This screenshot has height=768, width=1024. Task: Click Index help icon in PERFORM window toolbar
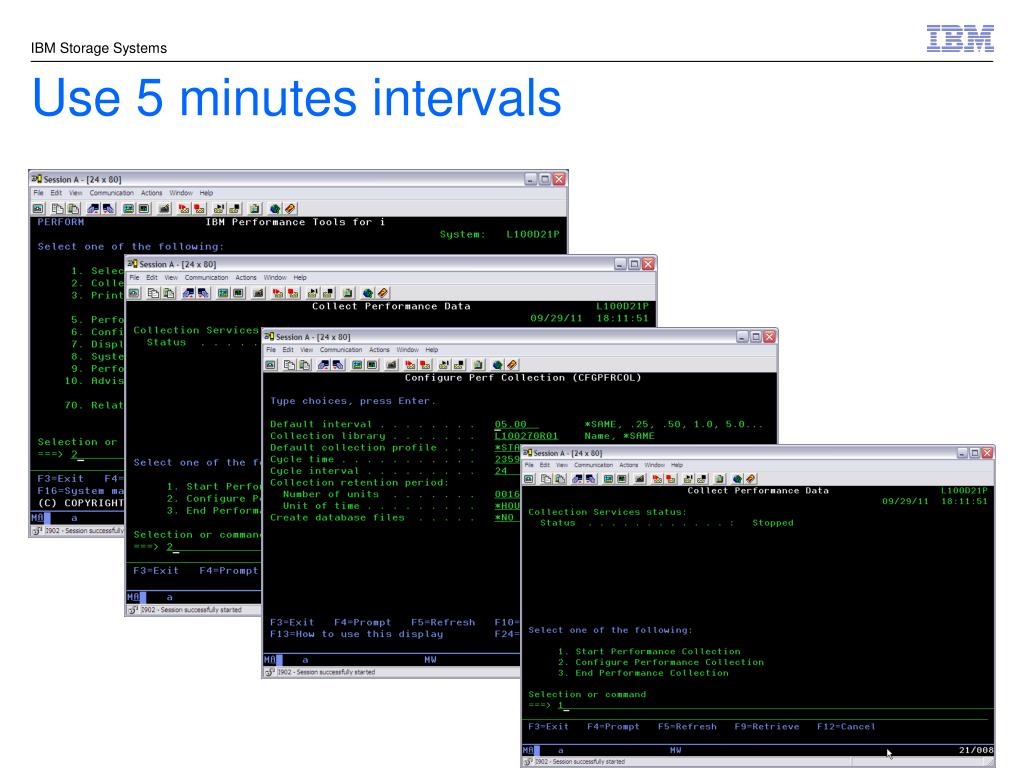click(290, 208)
